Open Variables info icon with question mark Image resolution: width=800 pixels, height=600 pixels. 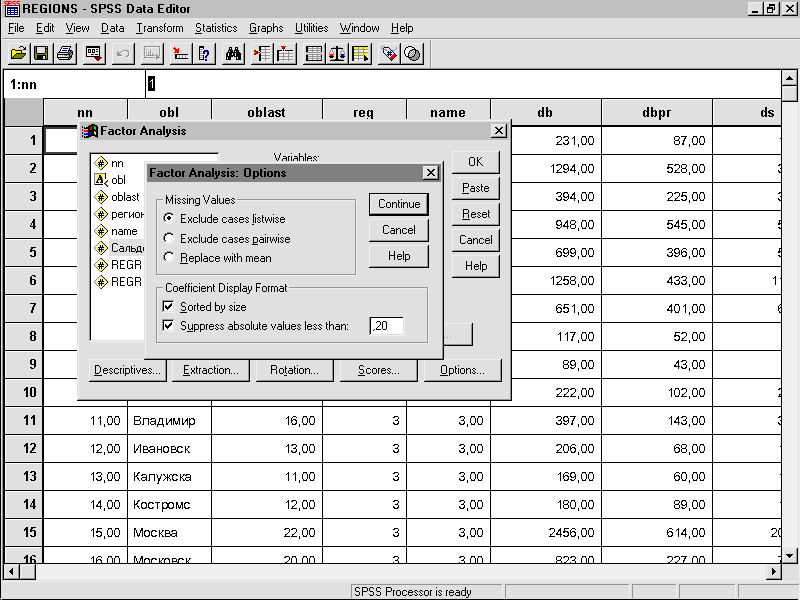point(204,54)
